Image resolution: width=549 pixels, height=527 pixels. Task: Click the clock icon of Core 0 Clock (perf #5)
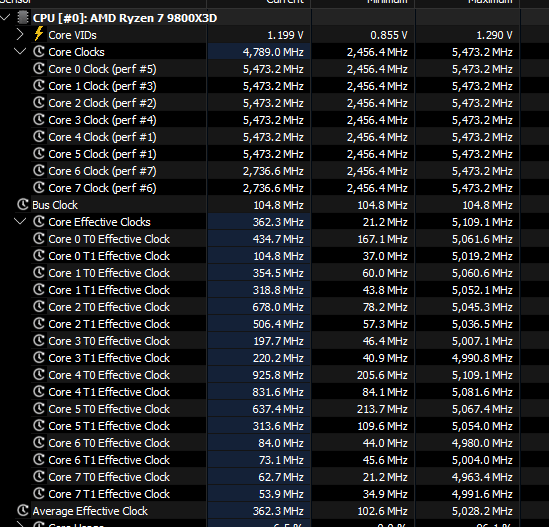[39, 68]
